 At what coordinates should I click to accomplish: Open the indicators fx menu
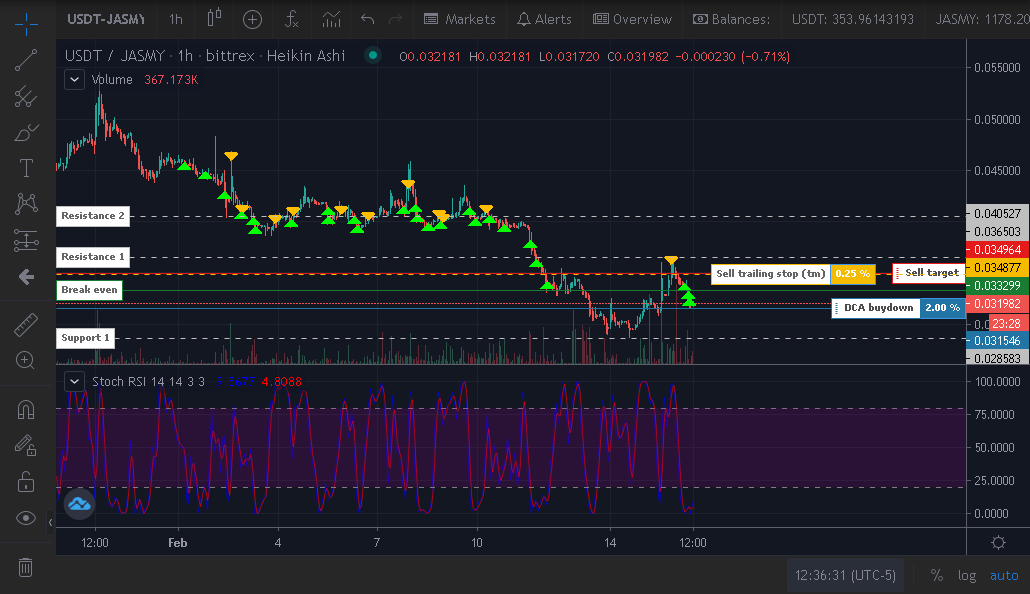[291, 19]
